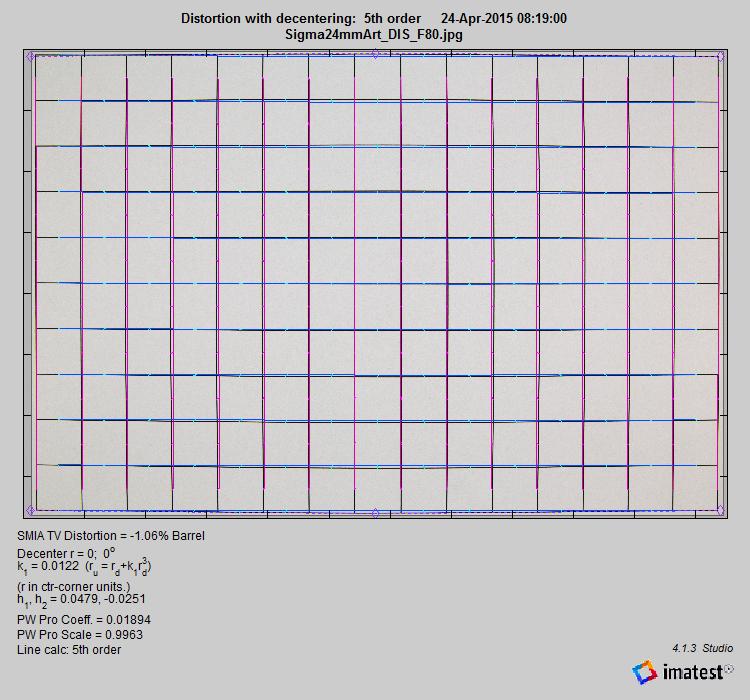Click the 4.1.3 Studio version label
Viewport: 750px width, 700px height.
pos(702,648)
